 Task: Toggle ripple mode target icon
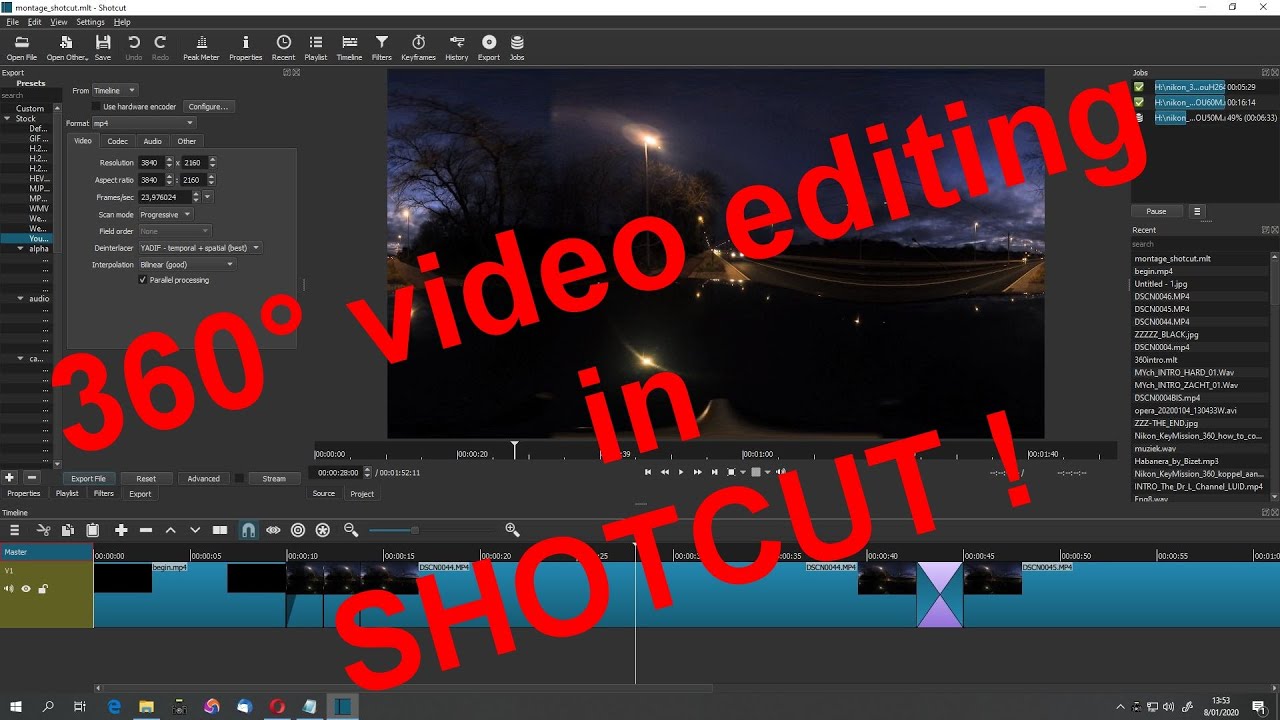[298, 530]
